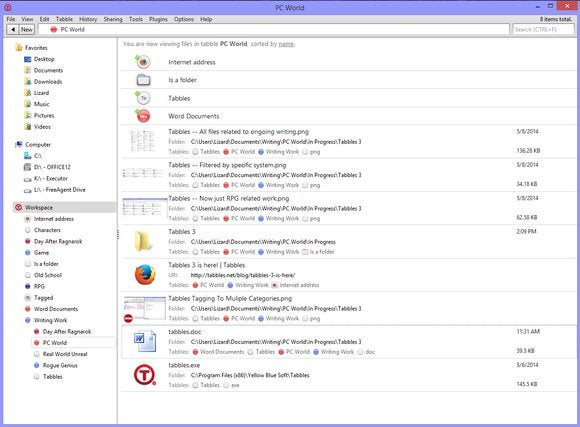This screenshot has height=427, width=580.
Task: Click Rogue Genius blue tabble icon
Action: coord(36,365)
